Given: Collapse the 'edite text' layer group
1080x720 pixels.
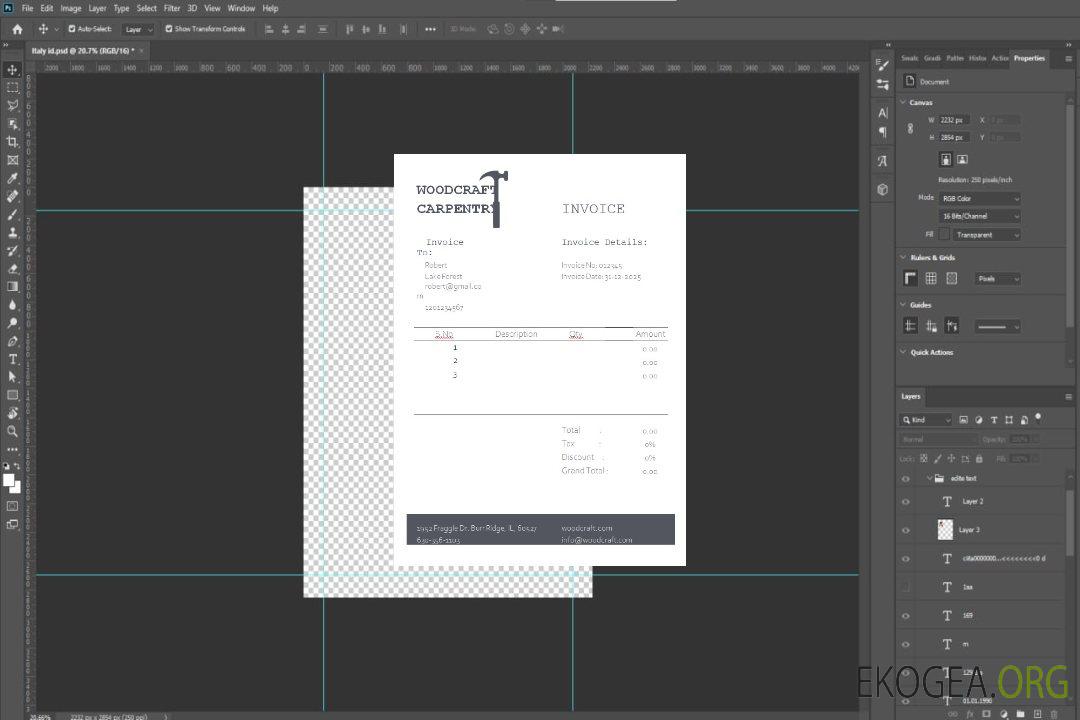Looking at the screenshot, I should [929, 478].
